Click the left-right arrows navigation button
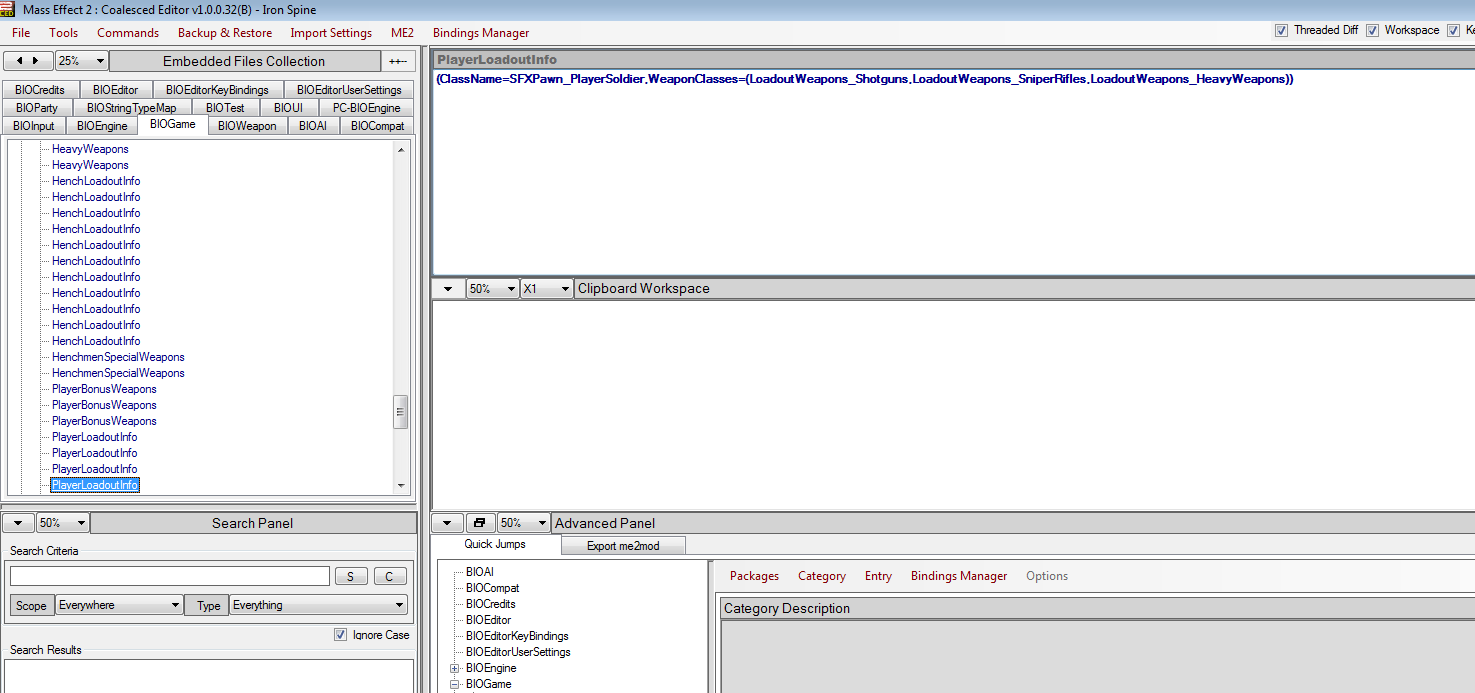 pyautogui.click(x=28, y=61)
